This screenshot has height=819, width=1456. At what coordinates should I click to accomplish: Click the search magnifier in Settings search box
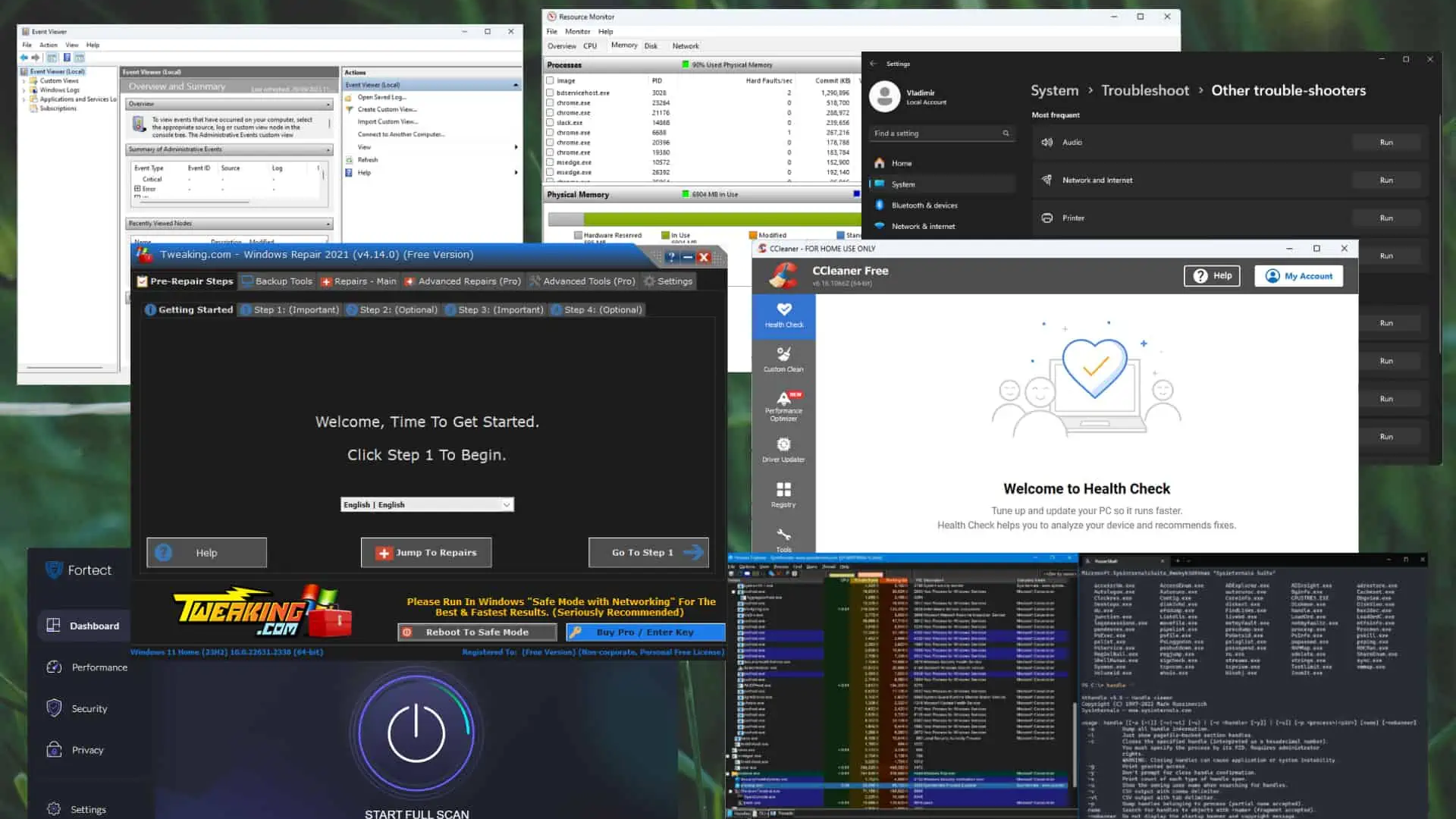(1006, 133)
